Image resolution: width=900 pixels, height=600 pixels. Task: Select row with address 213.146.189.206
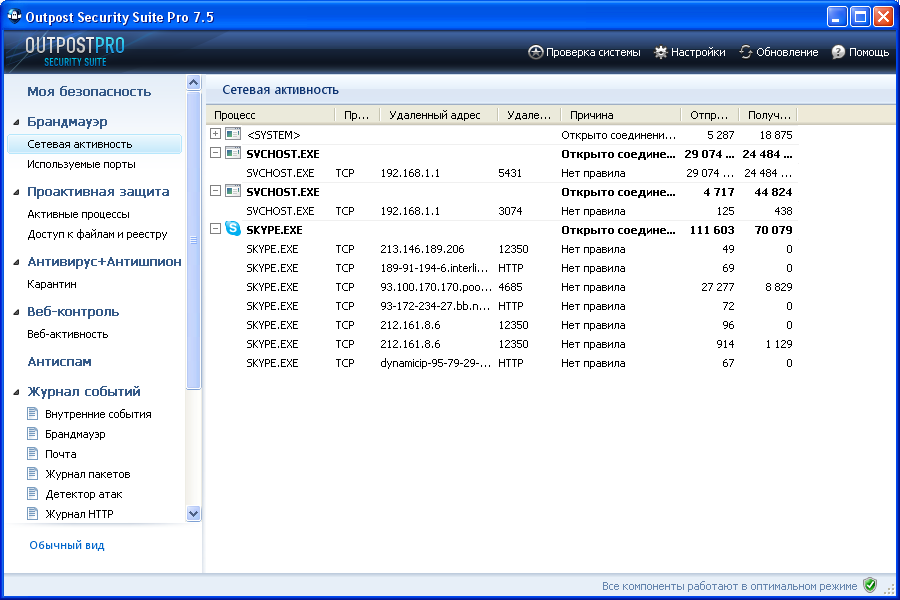click(x=502, y=249)
